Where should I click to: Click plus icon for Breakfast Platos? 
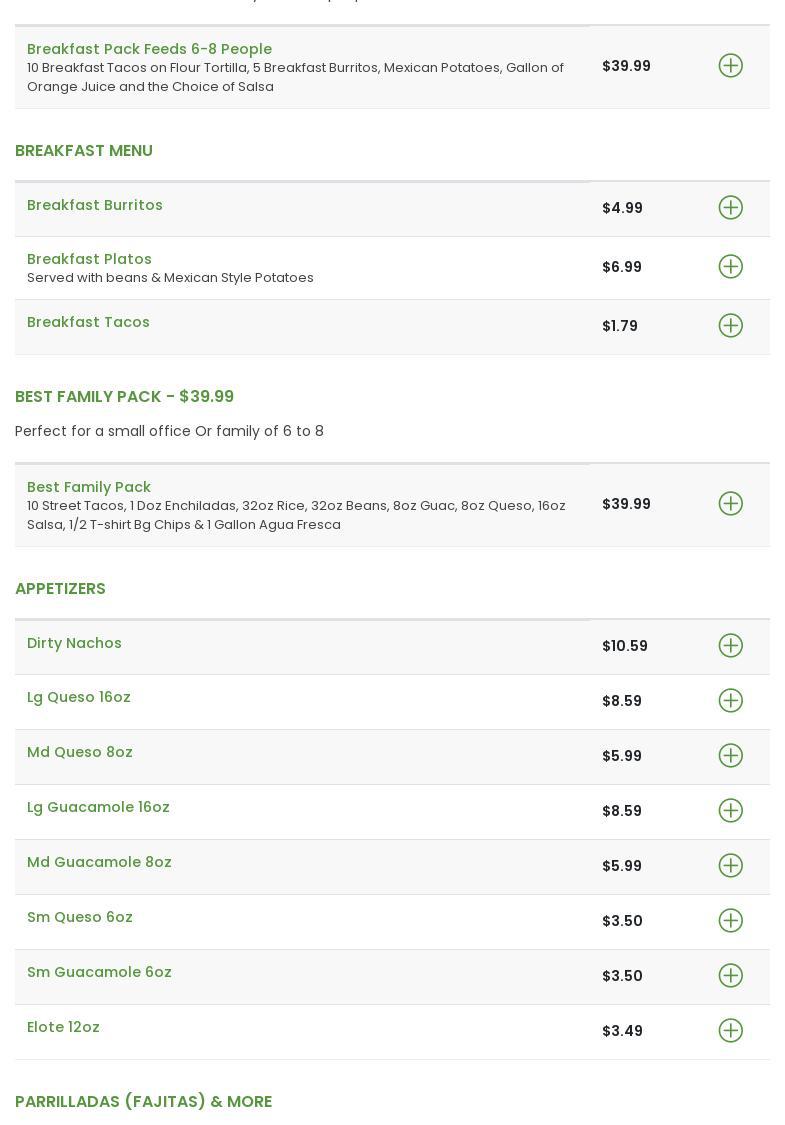pos(731,267)
